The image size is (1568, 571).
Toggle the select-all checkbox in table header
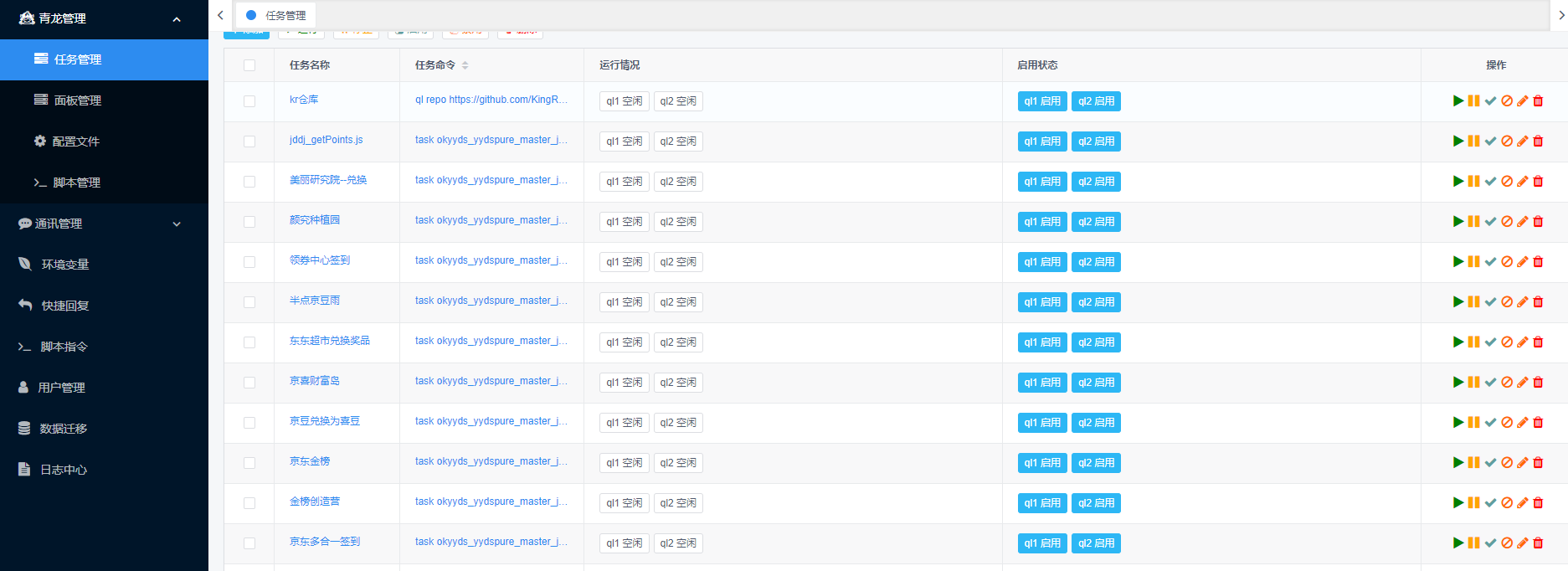(249, 65)
